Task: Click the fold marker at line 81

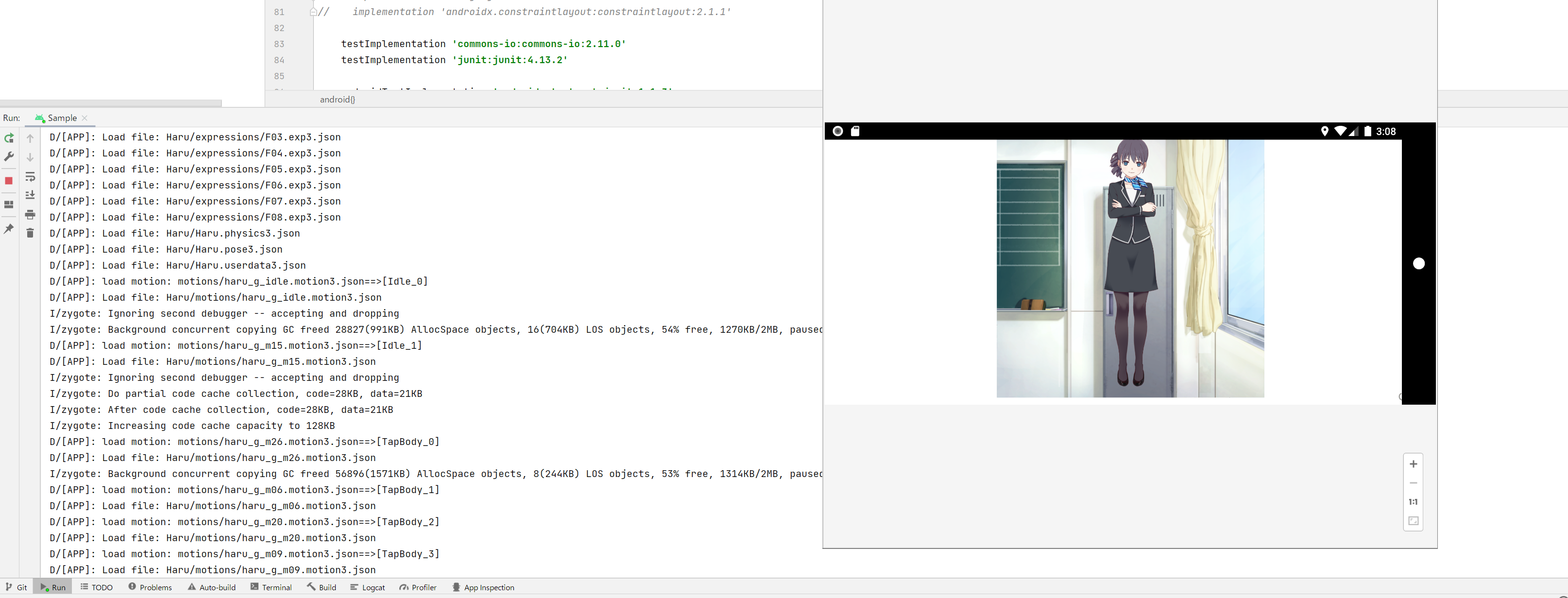Action: coord(313,12)
